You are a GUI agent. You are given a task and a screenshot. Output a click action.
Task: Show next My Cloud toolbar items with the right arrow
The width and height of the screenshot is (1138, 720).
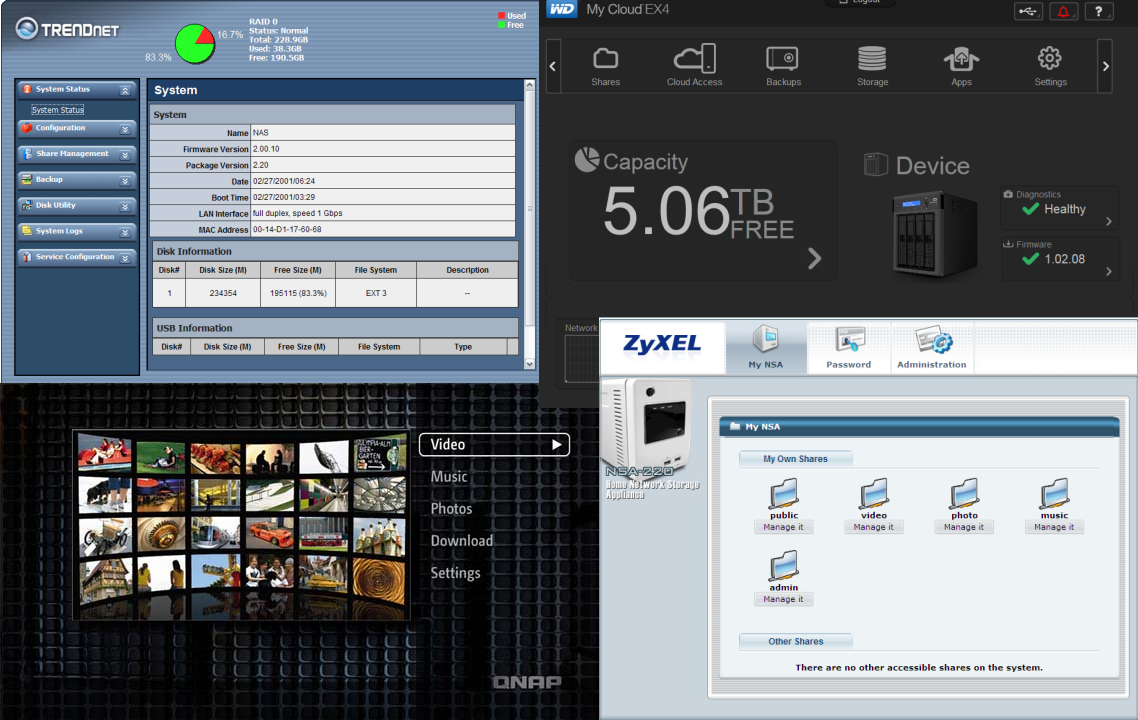pyautogui.click(x=1105, y=66)
